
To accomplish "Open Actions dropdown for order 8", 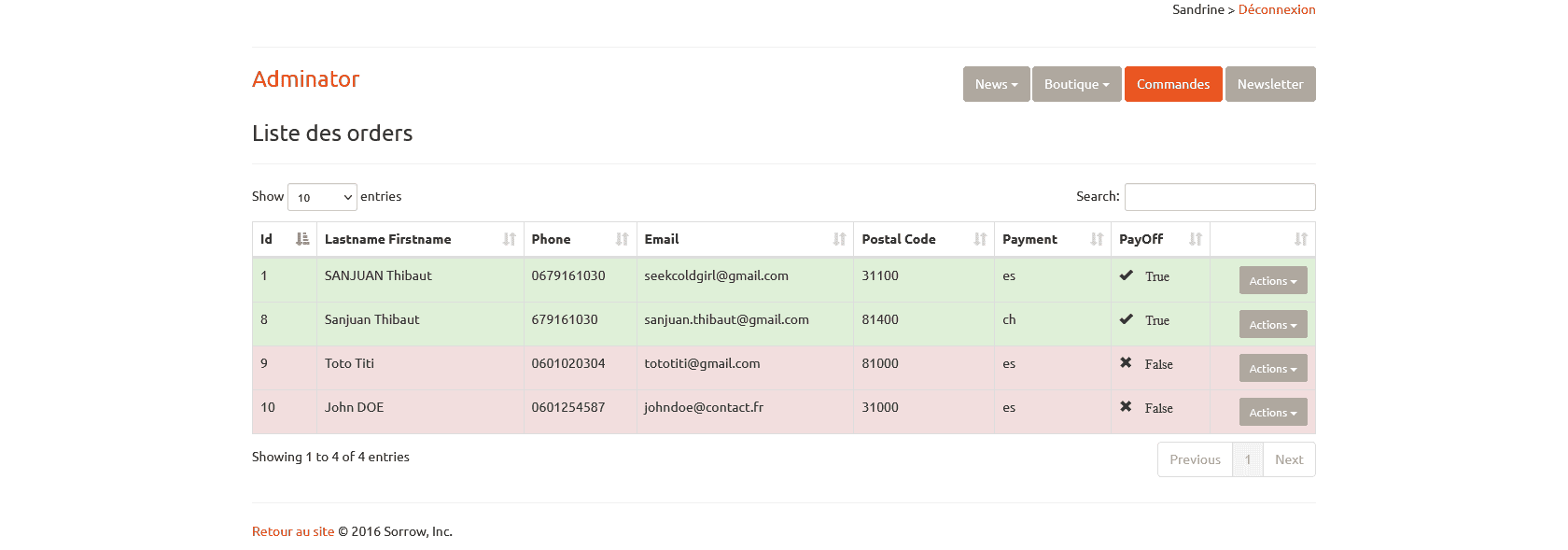I will point(1273,324).
